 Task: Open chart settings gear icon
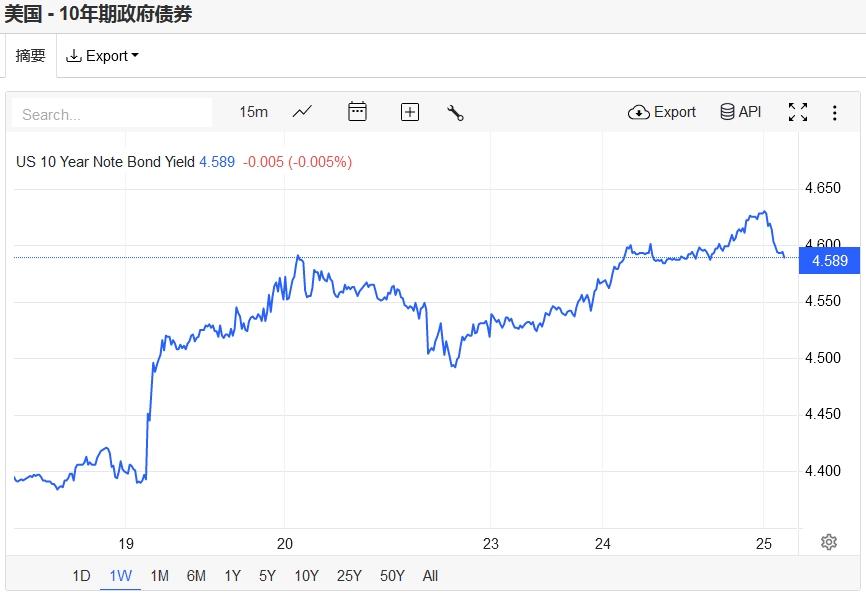(828, 542)
